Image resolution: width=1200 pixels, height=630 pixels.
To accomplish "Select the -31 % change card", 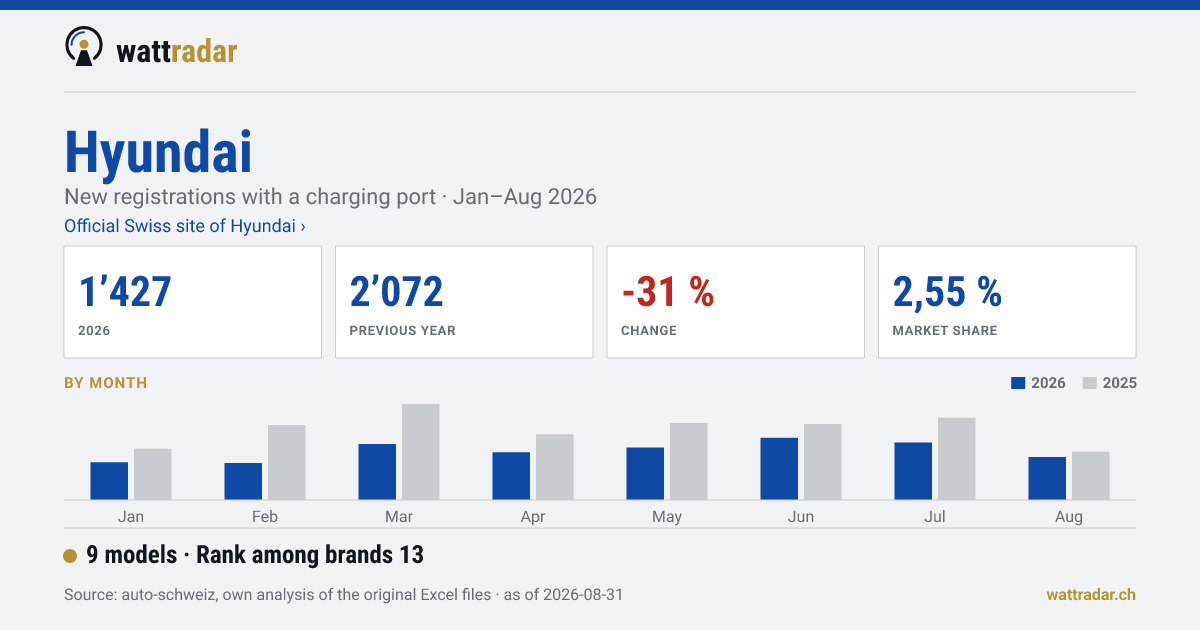I will 736,302.
